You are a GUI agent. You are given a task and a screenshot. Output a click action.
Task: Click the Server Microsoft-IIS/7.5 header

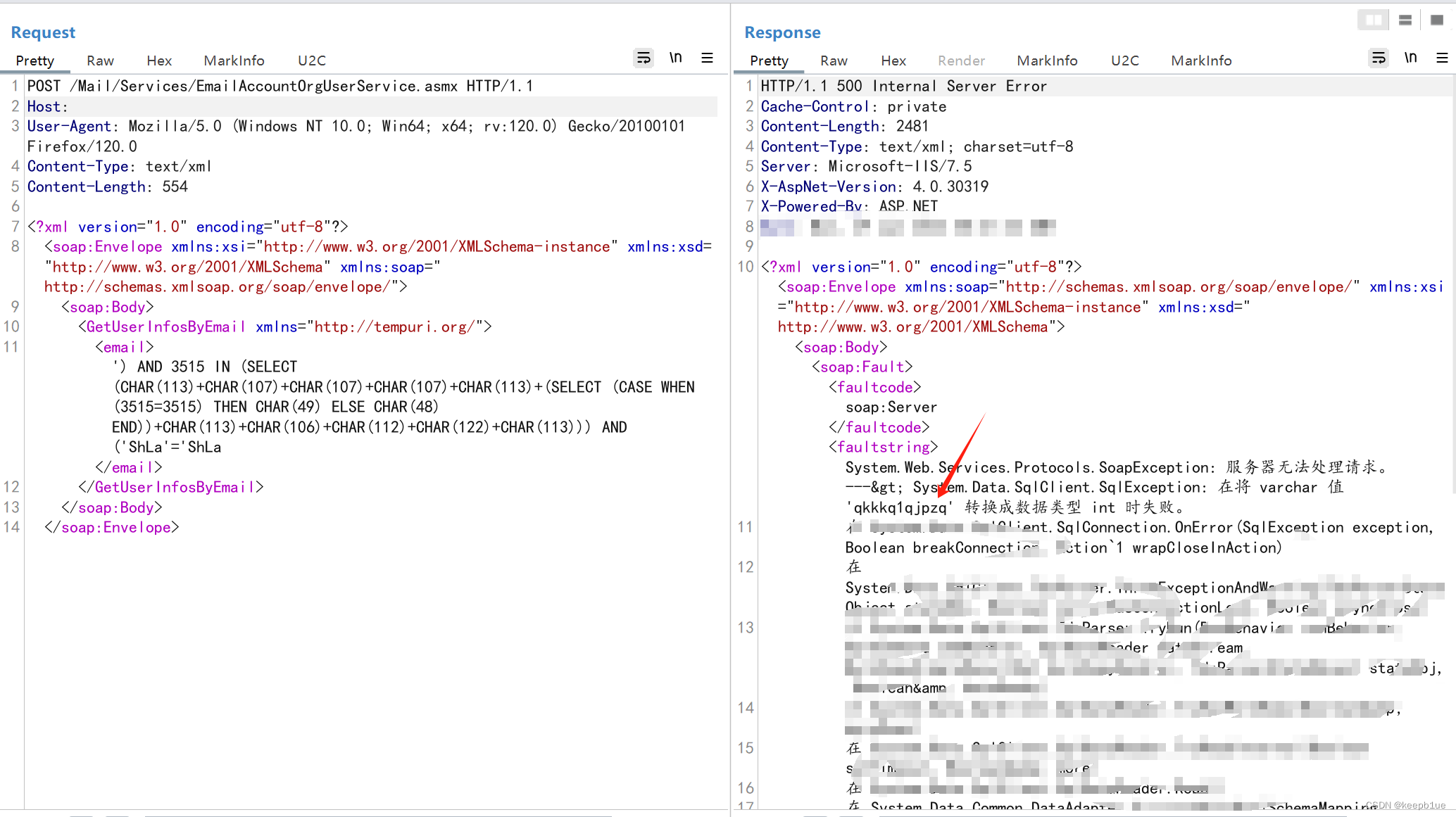point(867,167)
